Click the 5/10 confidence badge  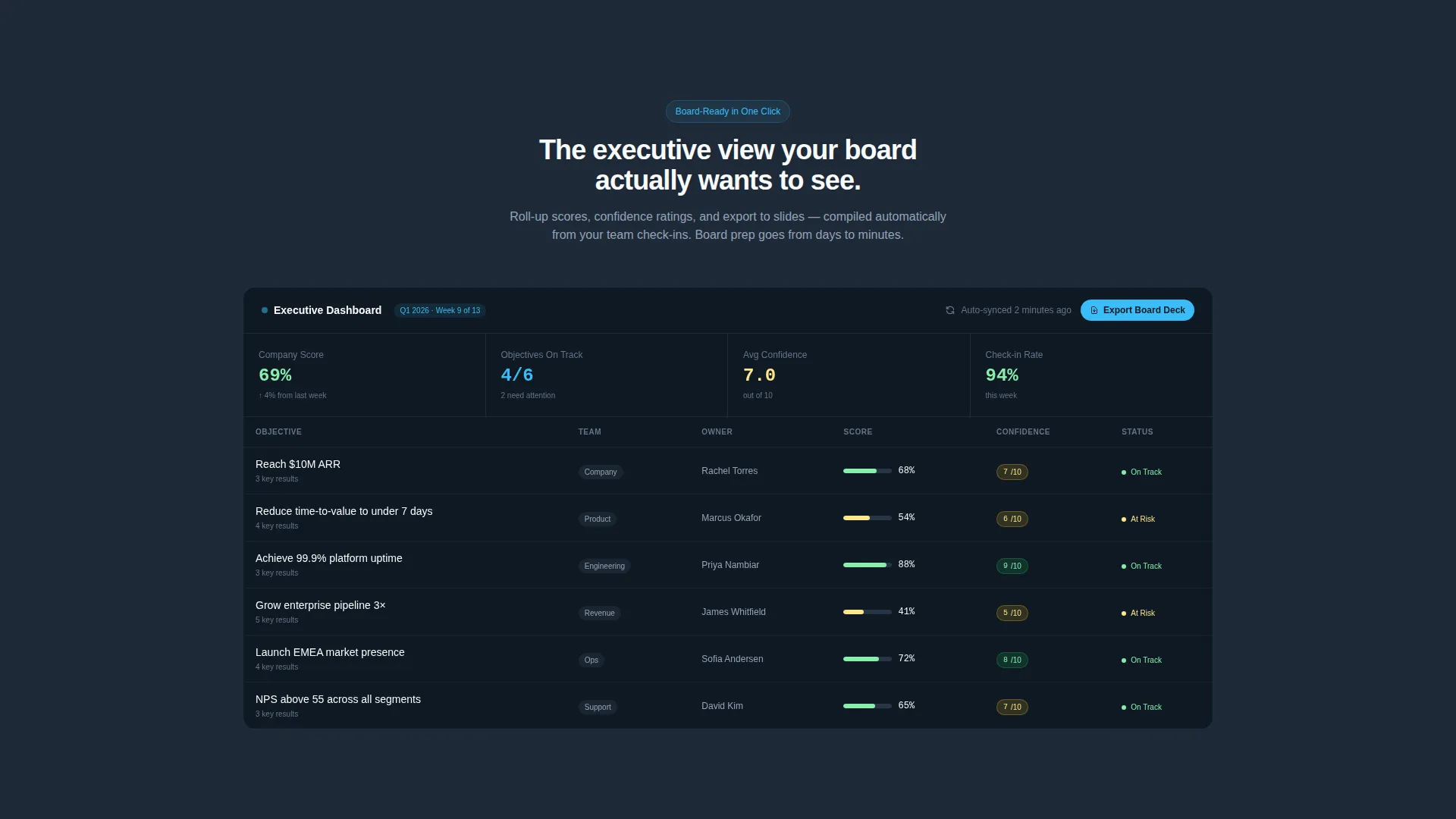[x=1012, y=613]
